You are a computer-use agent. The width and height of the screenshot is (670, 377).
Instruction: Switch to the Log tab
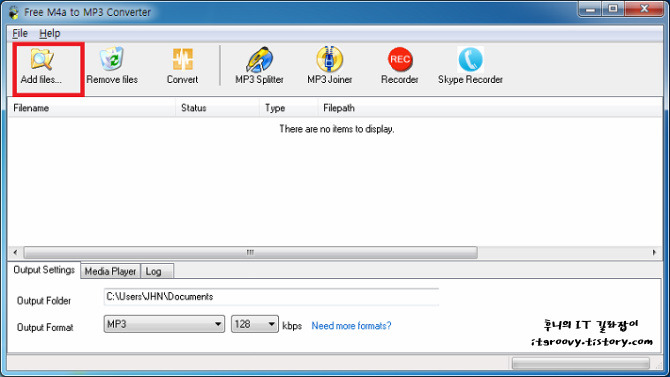(x=157, y=271)
